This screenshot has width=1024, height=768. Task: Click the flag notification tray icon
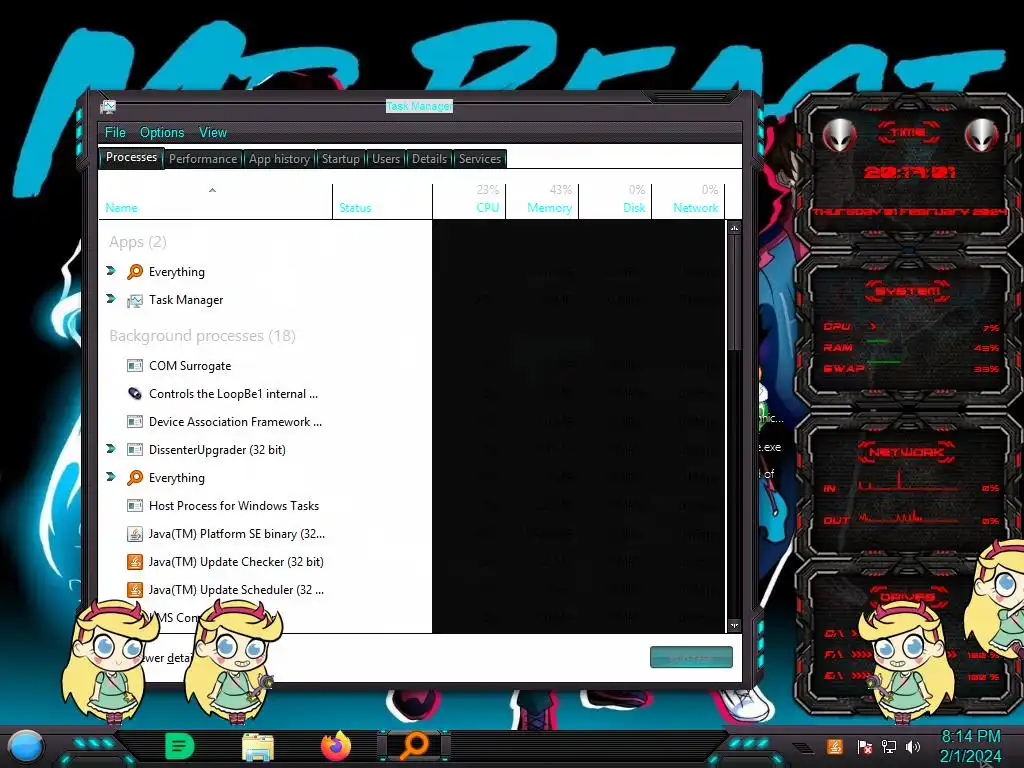coord(865,746)
